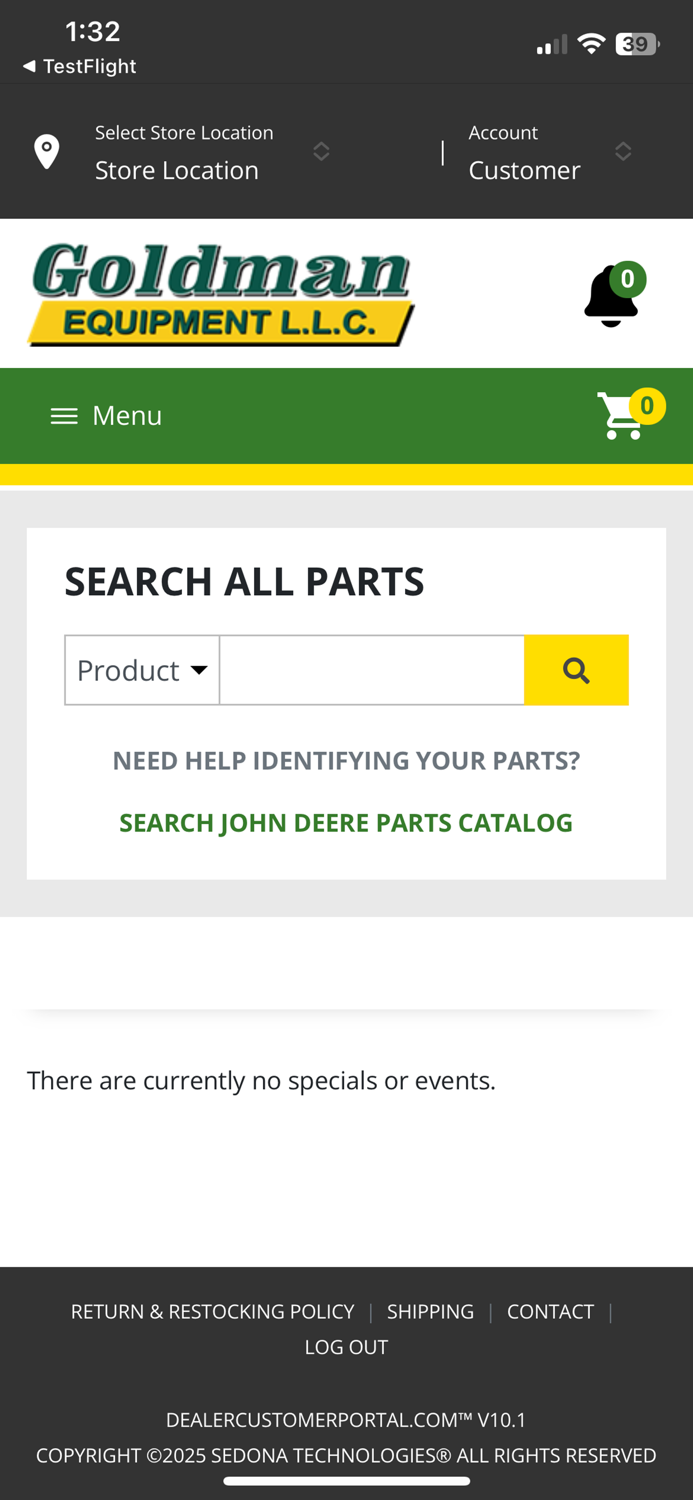Open the Product search type dropdown
The height and width of the screenshot is (1500, 693).
pos(142,670)
